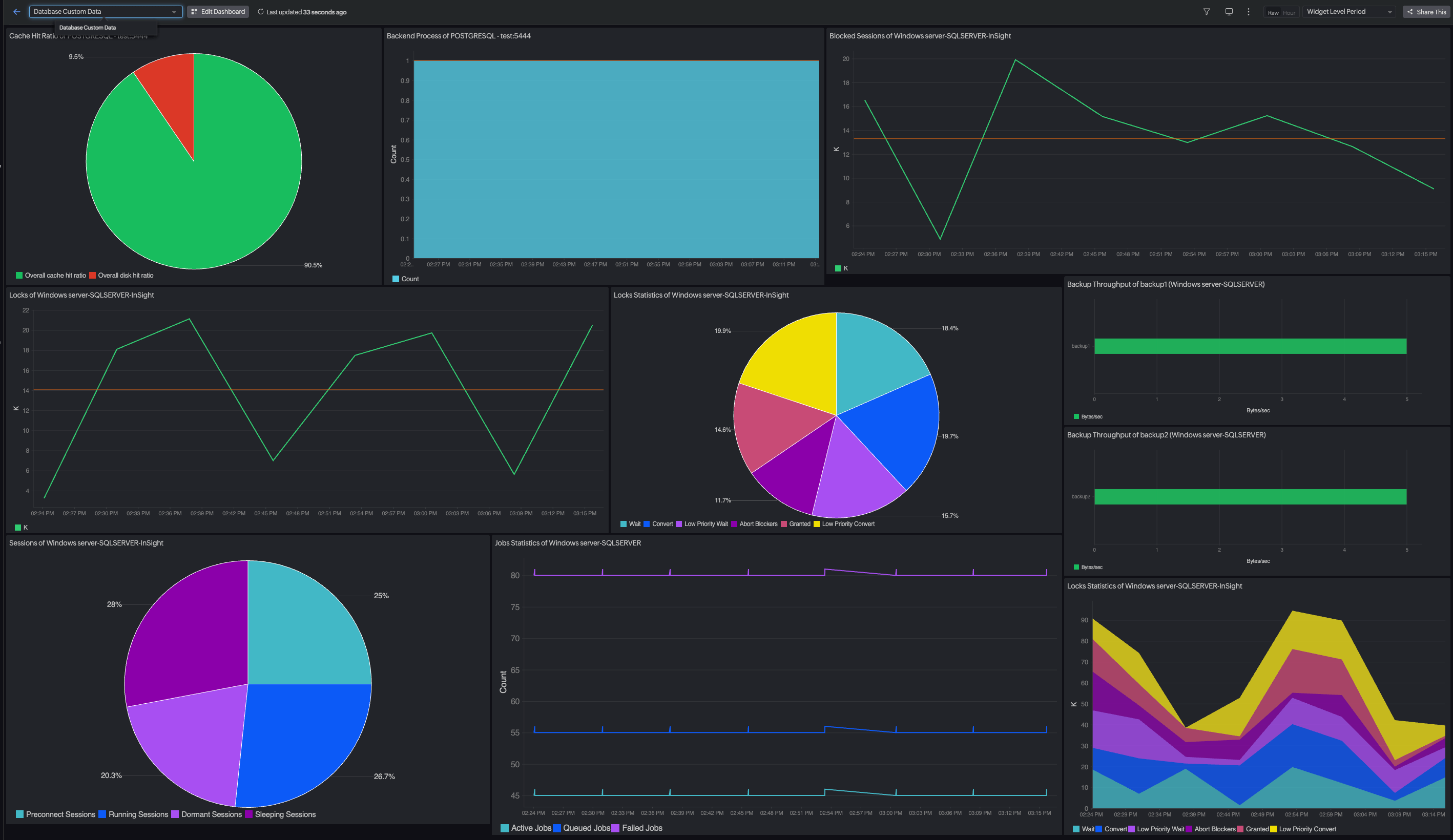
Task: Open the dashboard selector dropdown
Action: tap(174, 12)
